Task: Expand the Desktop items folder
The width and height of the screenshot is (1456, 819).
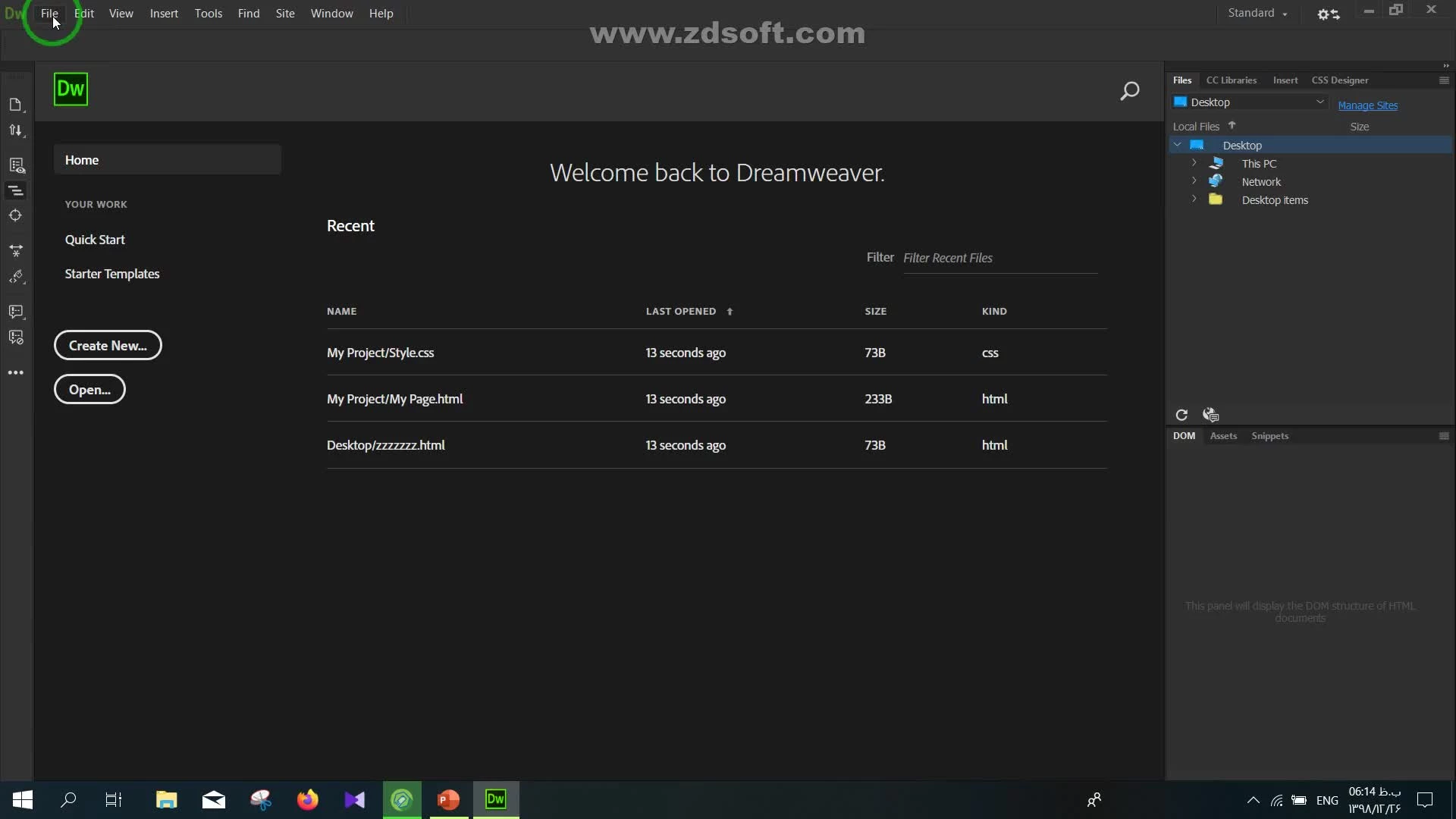Action: pos(1194,199)
